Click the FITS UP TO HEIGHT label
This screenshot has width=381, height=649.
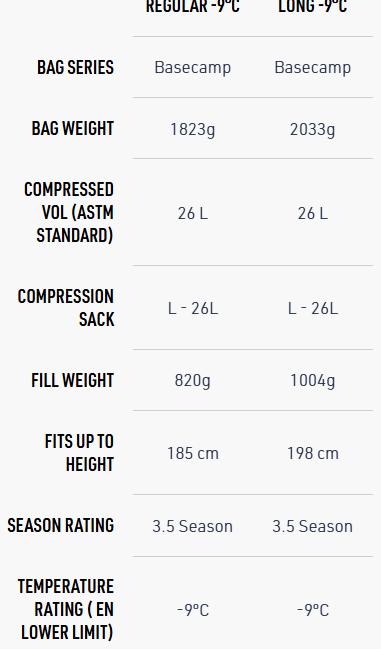coord(79,453)
